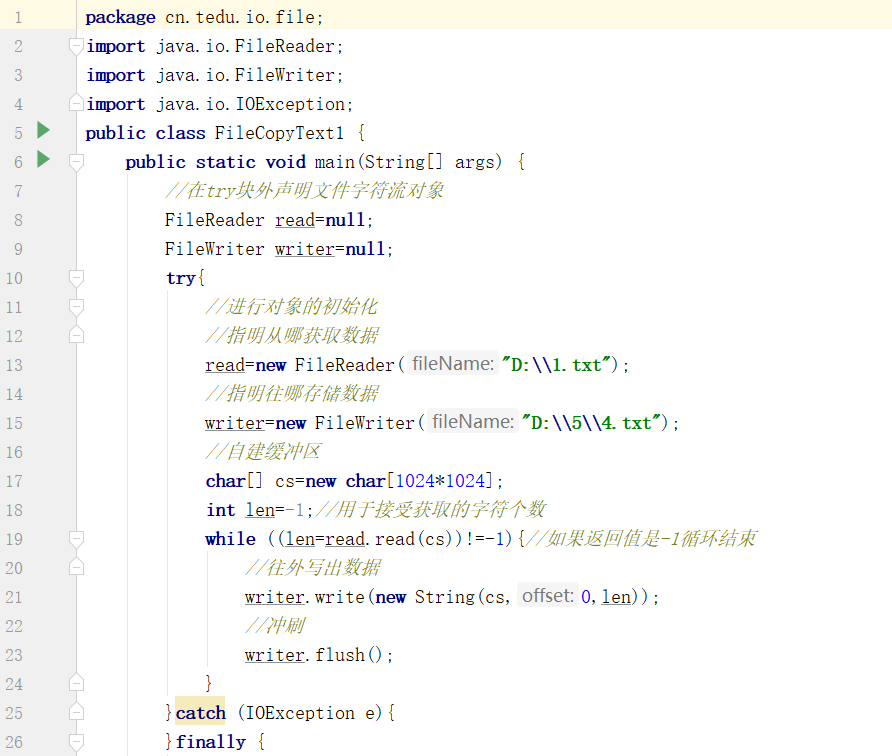This screenshot has height=756, width=892.
Task: Click the string "D:\\1.txt" on line 13
Action: pos(557,365)
